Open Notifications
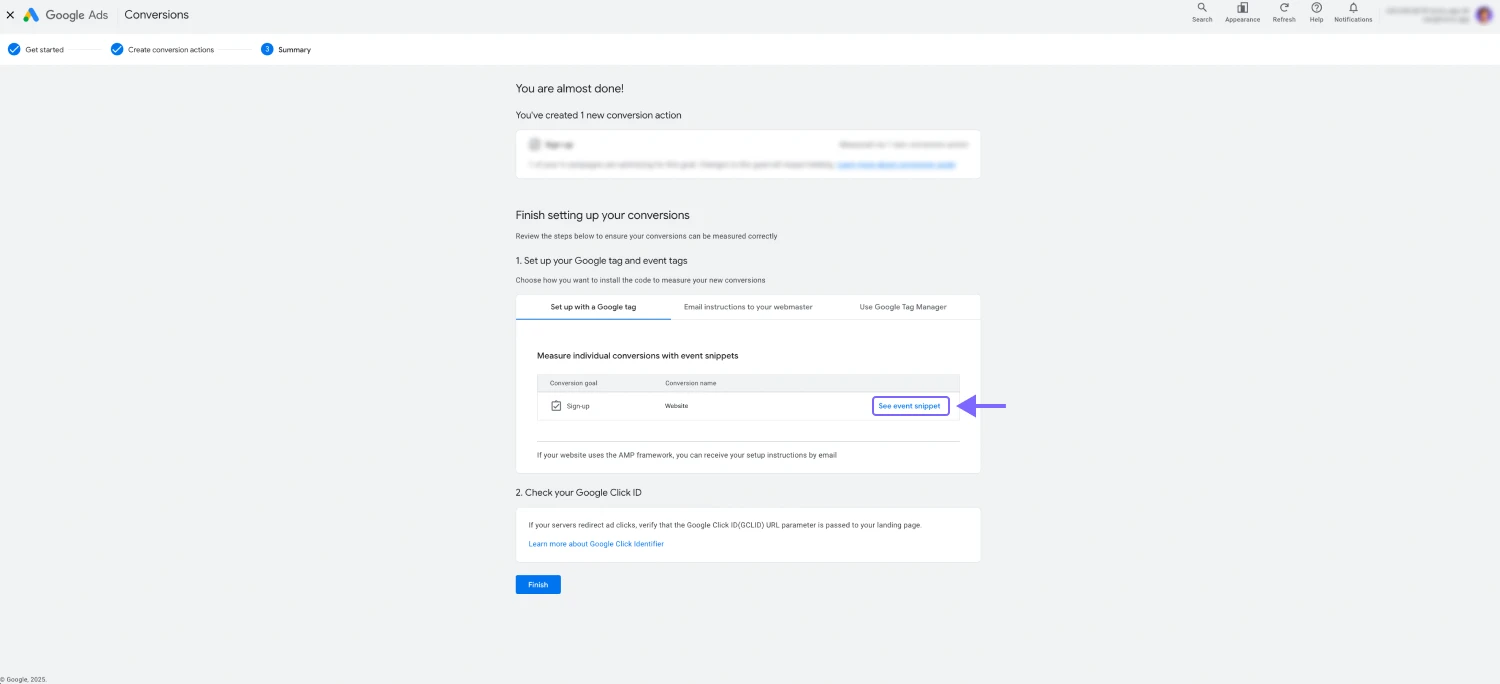This screenshot has width=1500, height=684. (x=1353, y=12)
